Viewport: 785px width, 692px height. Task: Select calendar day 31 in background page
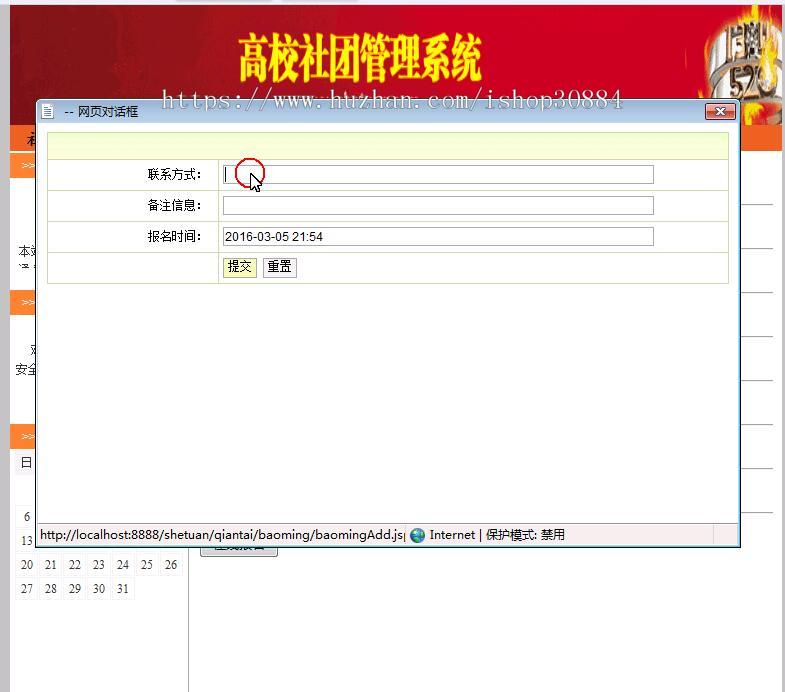123,589
